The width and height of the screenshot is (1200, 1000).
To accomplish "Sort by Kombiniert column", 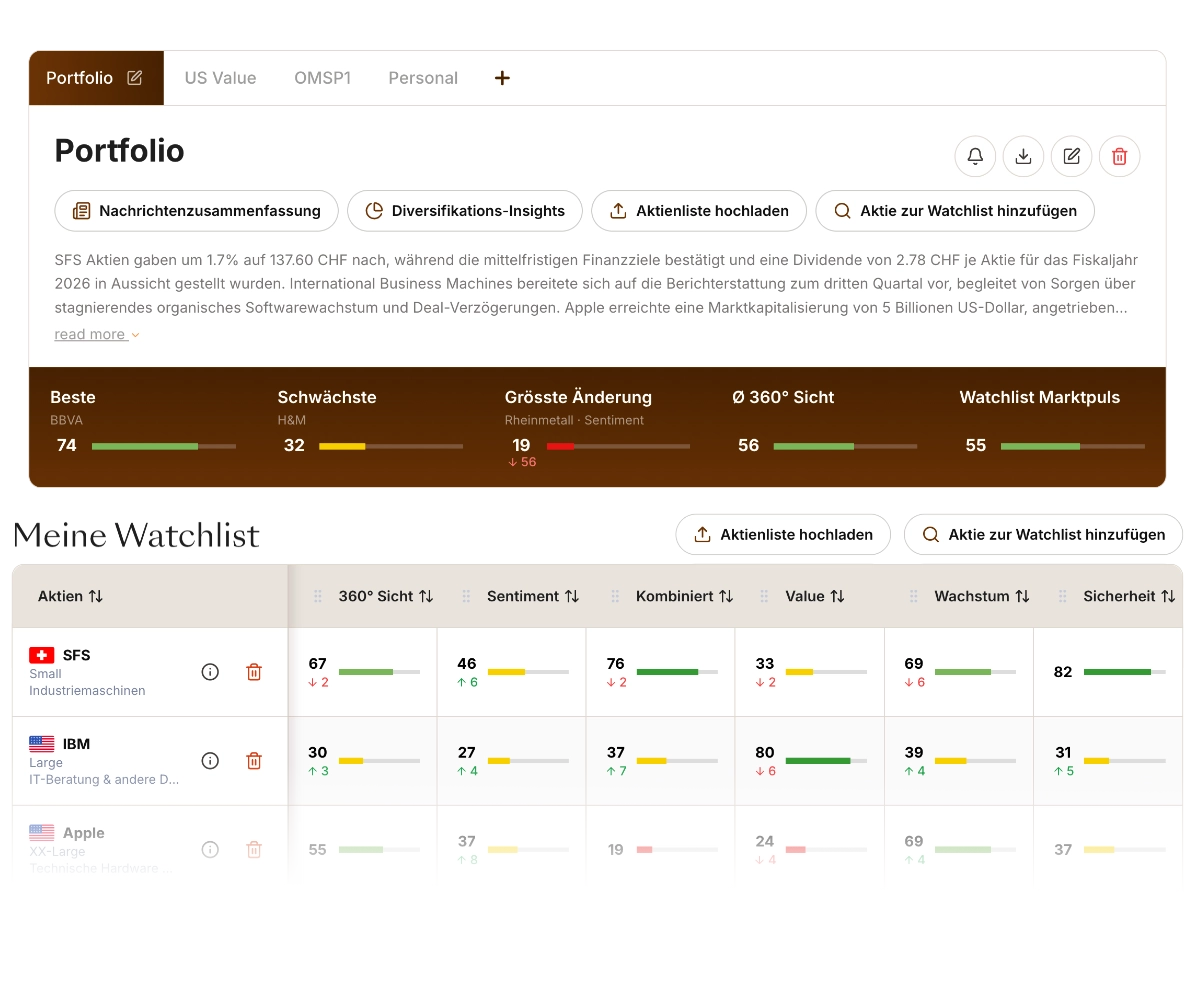I will tap(726, 596).
